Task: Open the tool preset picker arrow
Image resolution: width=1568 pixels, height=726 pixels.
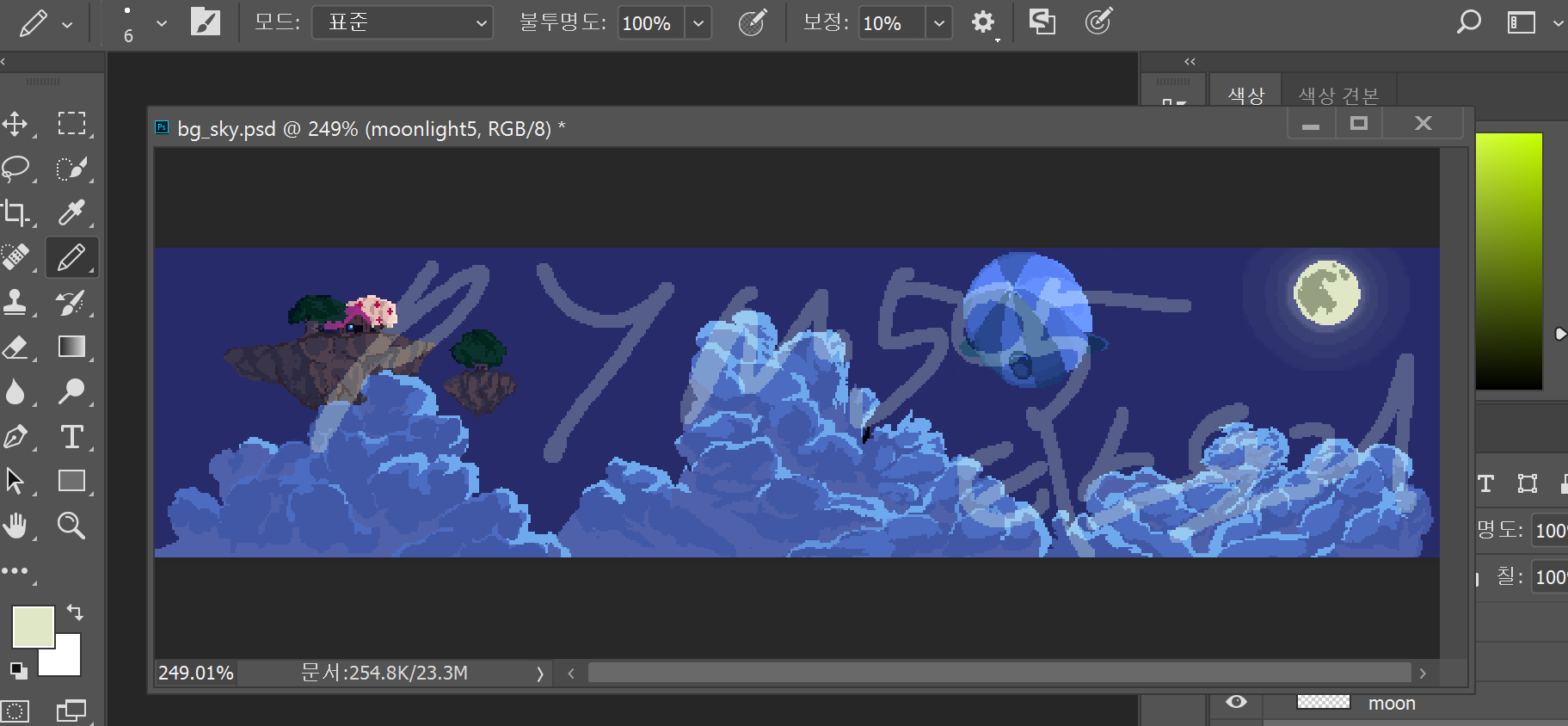Action: click(67, 24)
